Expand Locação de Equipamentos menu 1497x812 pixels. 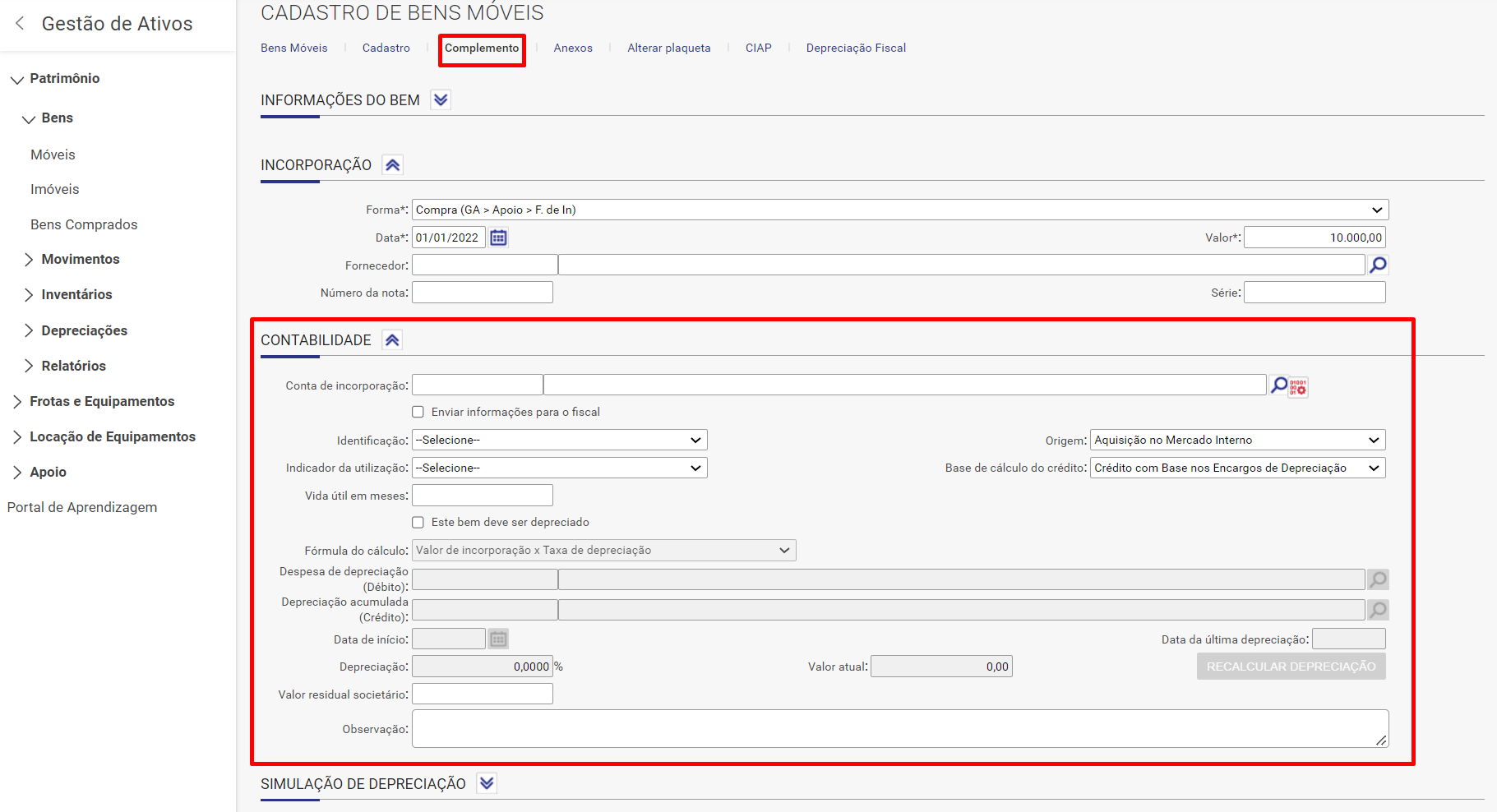tap(17, 436)
